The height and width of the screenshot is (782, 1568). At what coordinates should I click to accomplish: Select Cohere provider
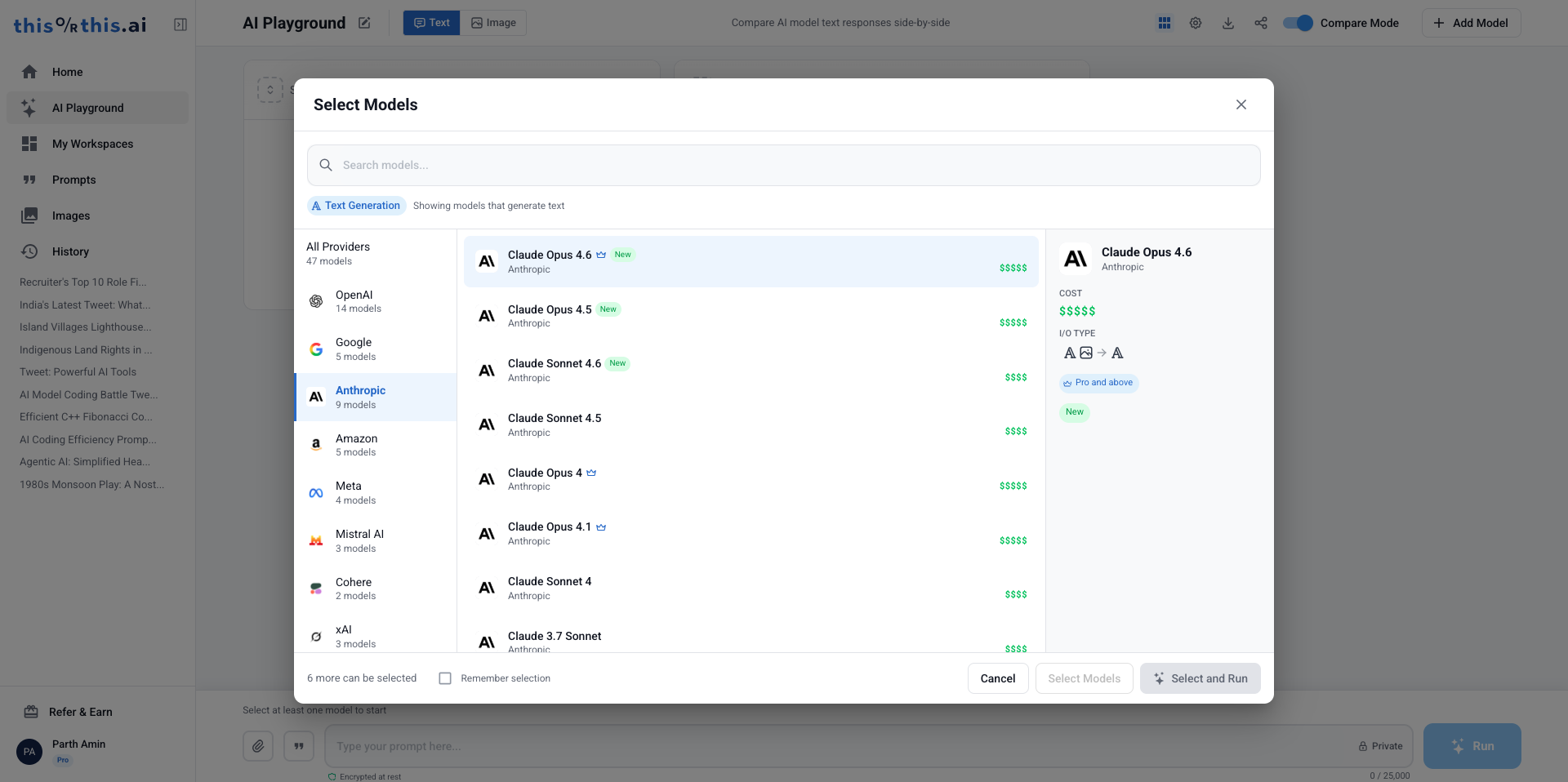(375, 589)
